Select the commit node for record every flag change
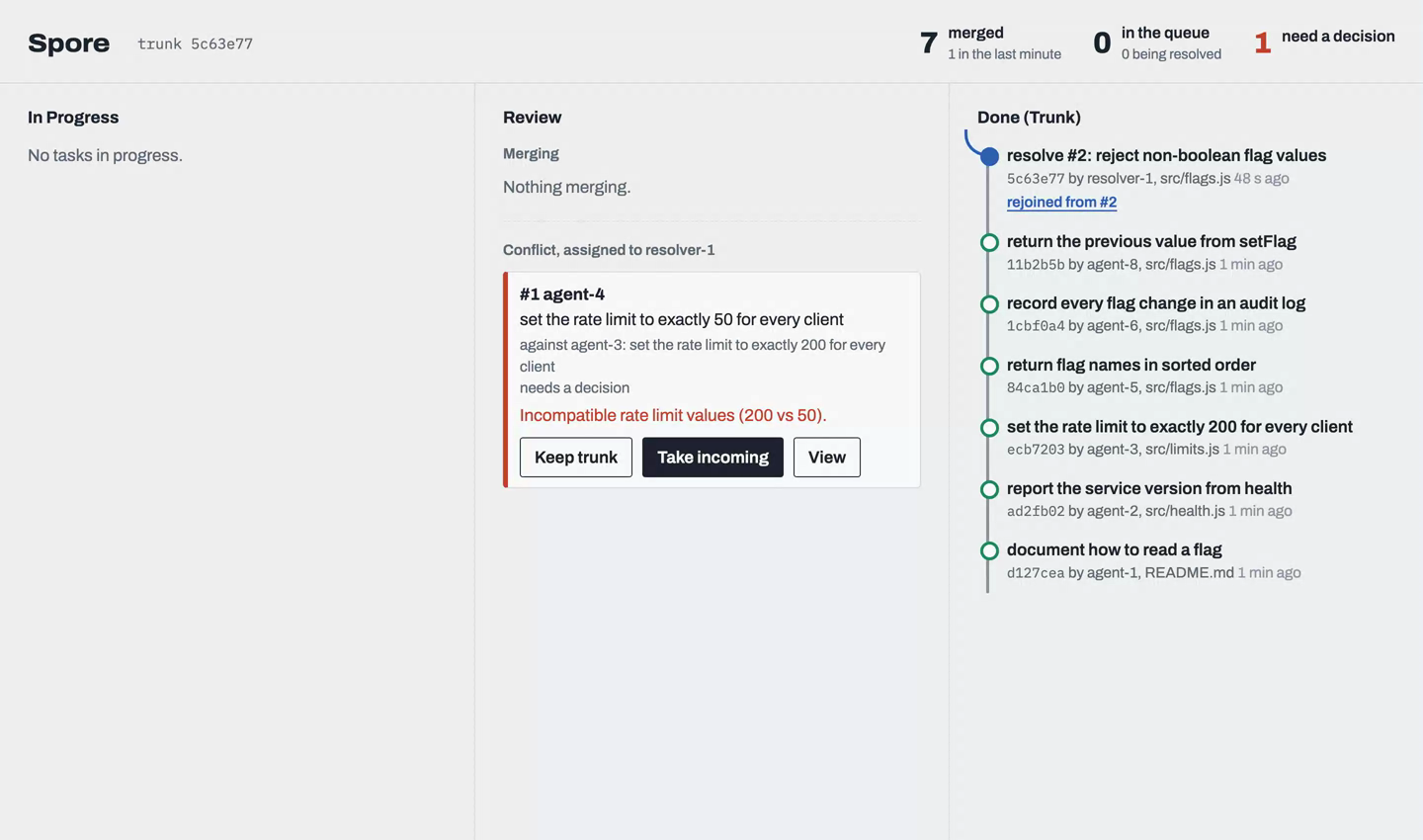Screen dimensions: 1423x840 989,304
